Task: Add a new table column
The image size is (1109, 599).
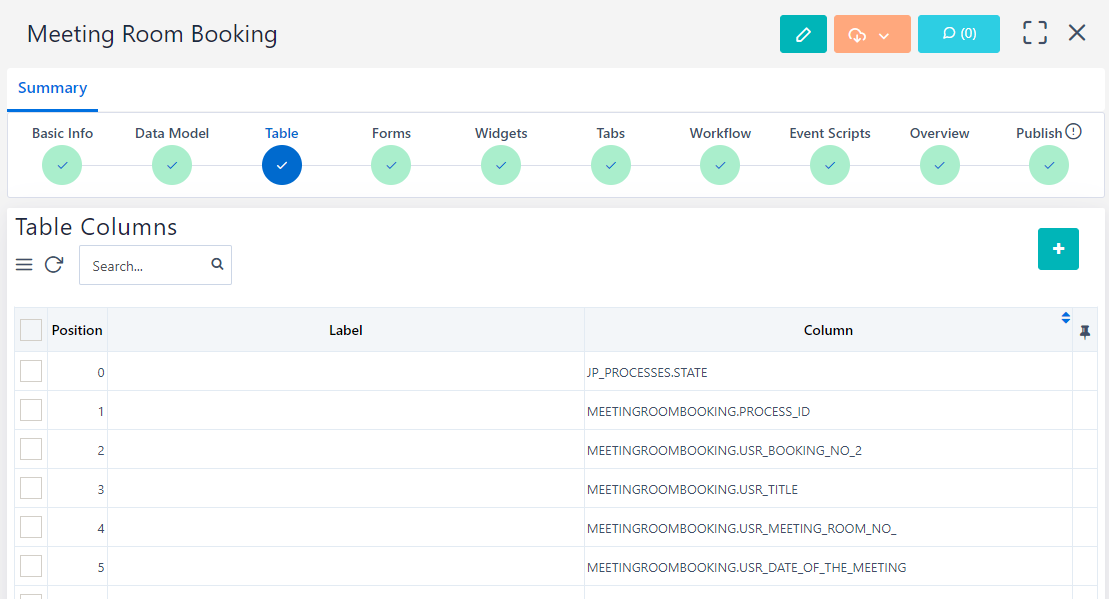Action: [1058, 249]
